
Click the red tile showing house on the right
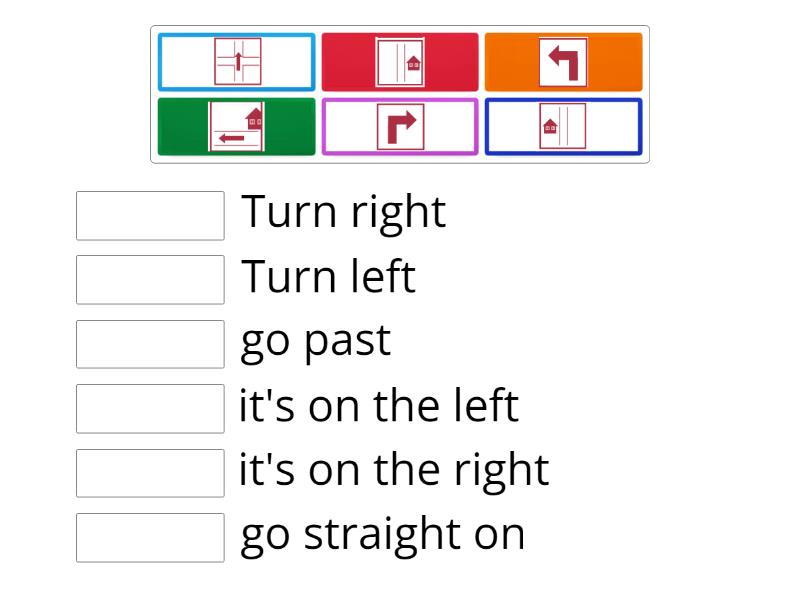tap(400, 62)
